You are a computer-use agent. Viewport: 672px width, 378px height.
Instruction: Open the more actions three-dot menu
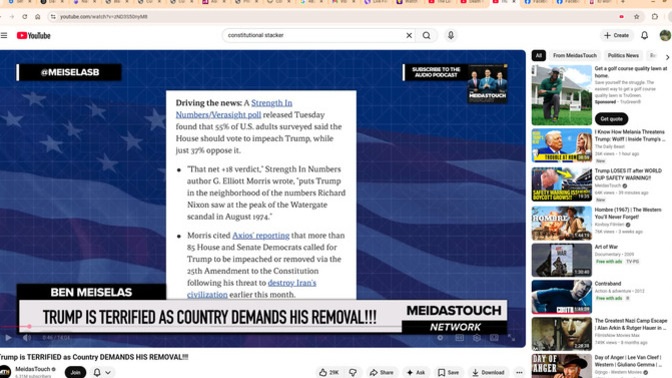click(x=519, y=372)
